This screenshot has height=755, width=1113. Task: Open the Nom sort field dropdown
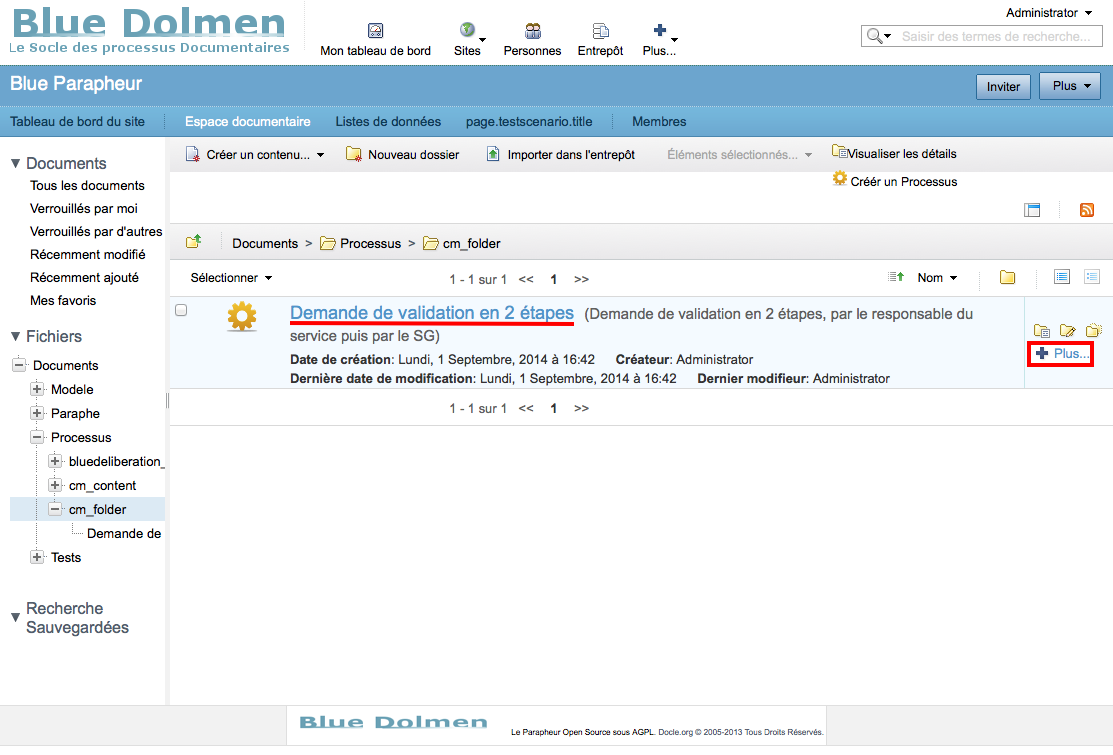937,277
